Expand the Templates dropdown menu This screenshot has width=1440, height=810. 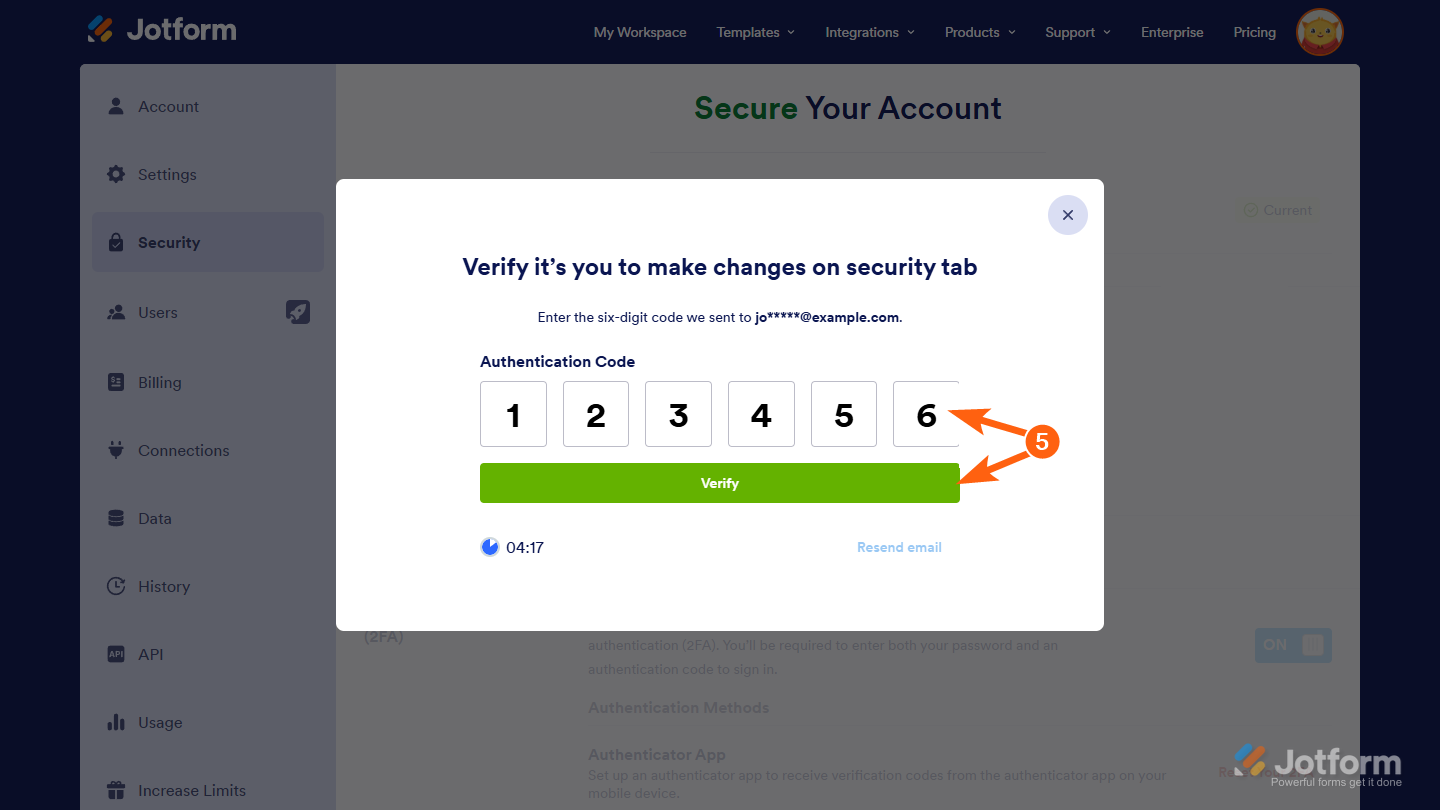755,32
